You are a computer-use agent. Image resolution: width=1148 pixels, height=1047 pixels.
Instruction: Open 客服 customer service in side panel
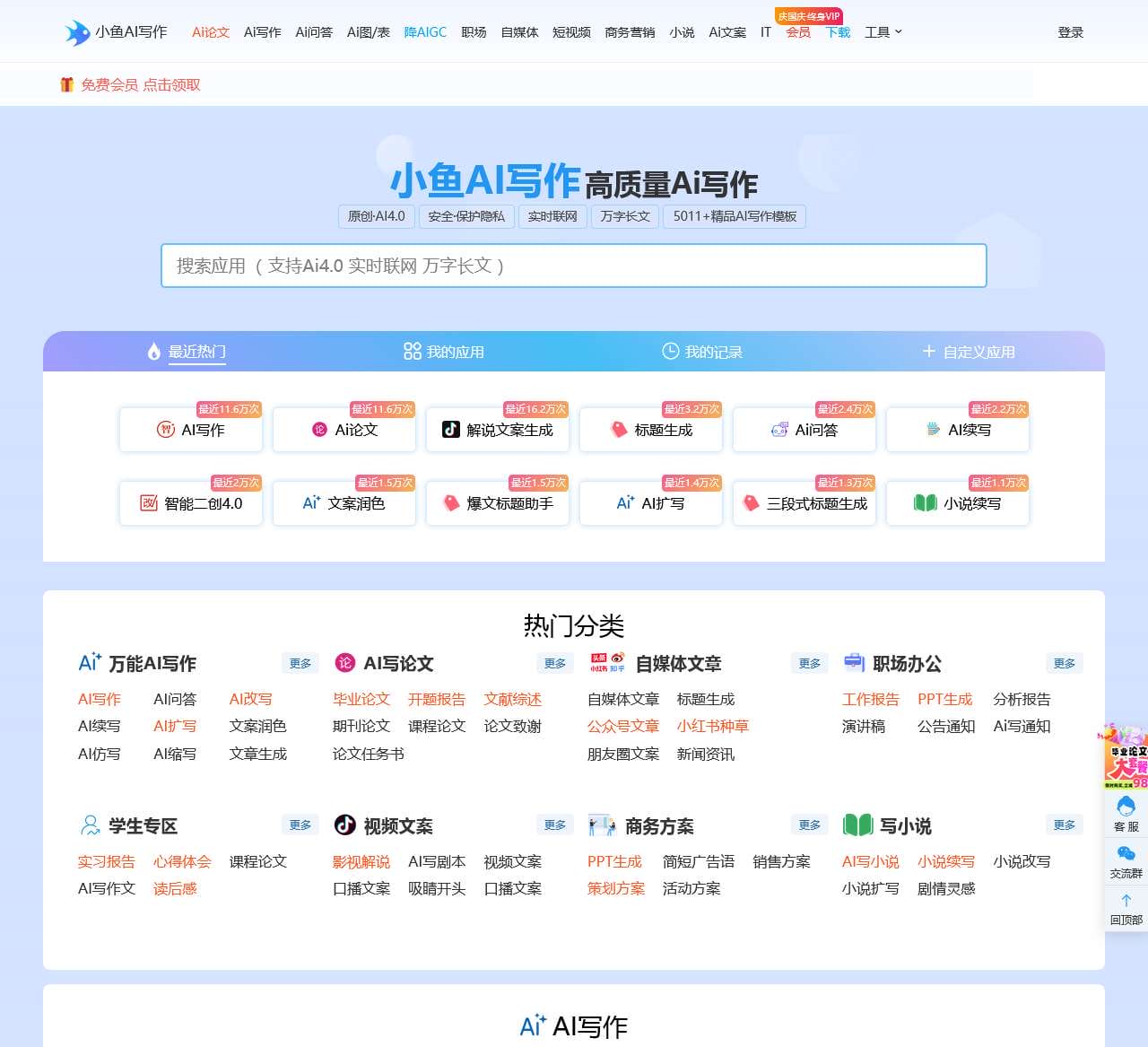1126,815
